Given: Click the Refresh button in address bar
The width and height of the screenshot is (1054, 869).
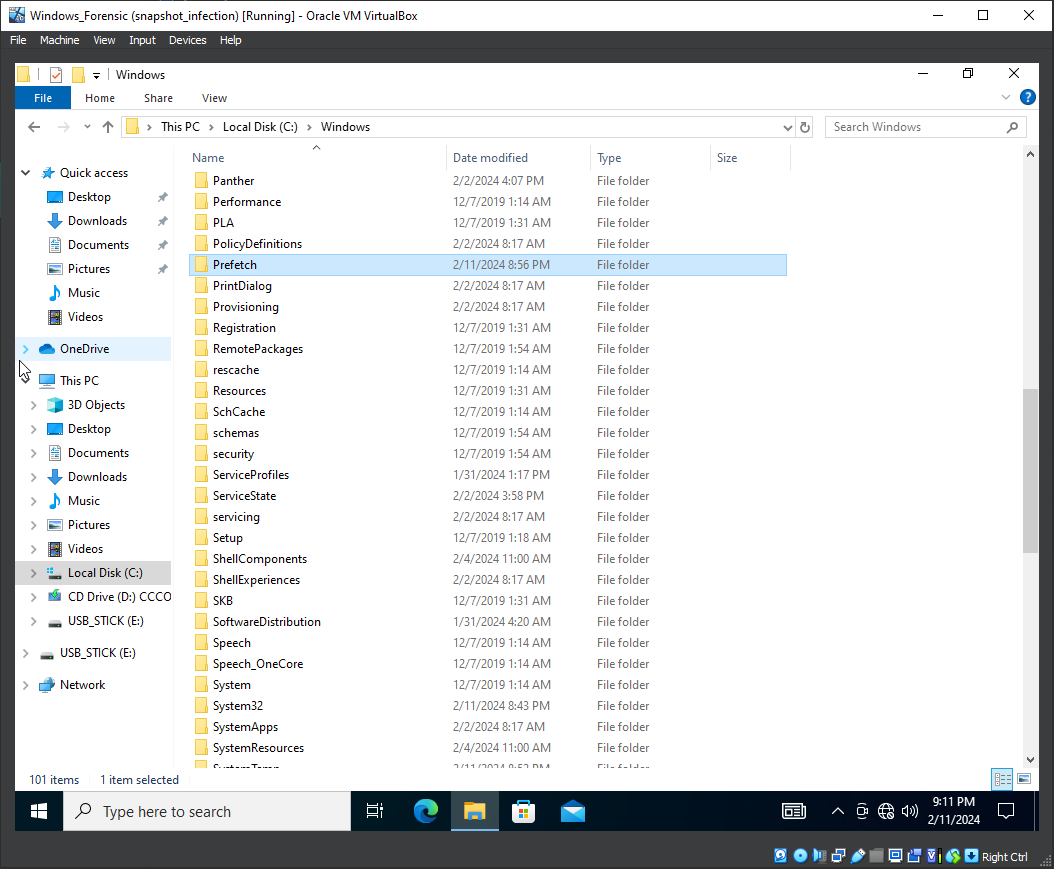Looking at the screenshot, I should click(805, 127).
